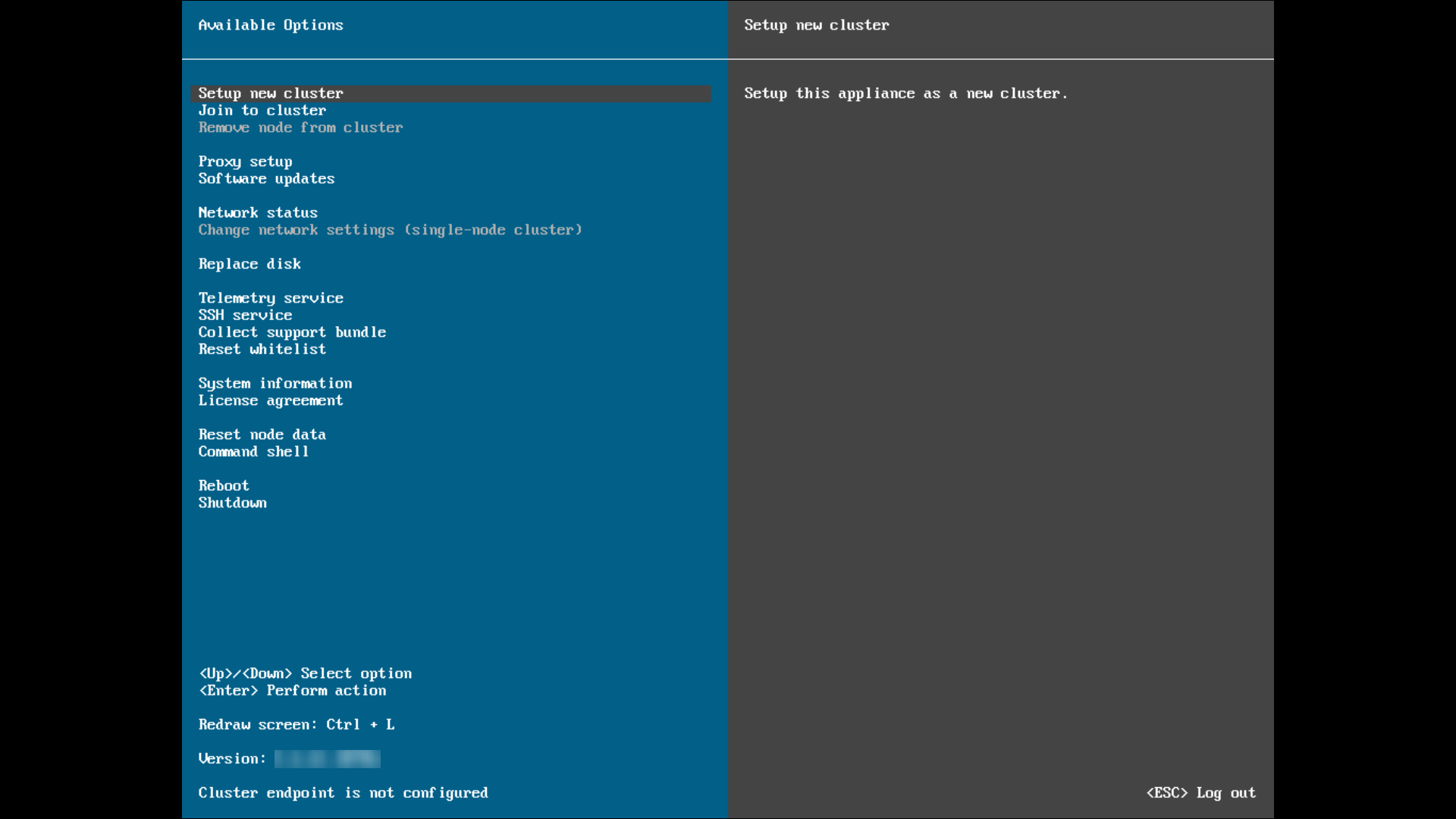The height and width of the screenshot is (819, 1456).
Task: Open Software updates
Action: (266, 179)
